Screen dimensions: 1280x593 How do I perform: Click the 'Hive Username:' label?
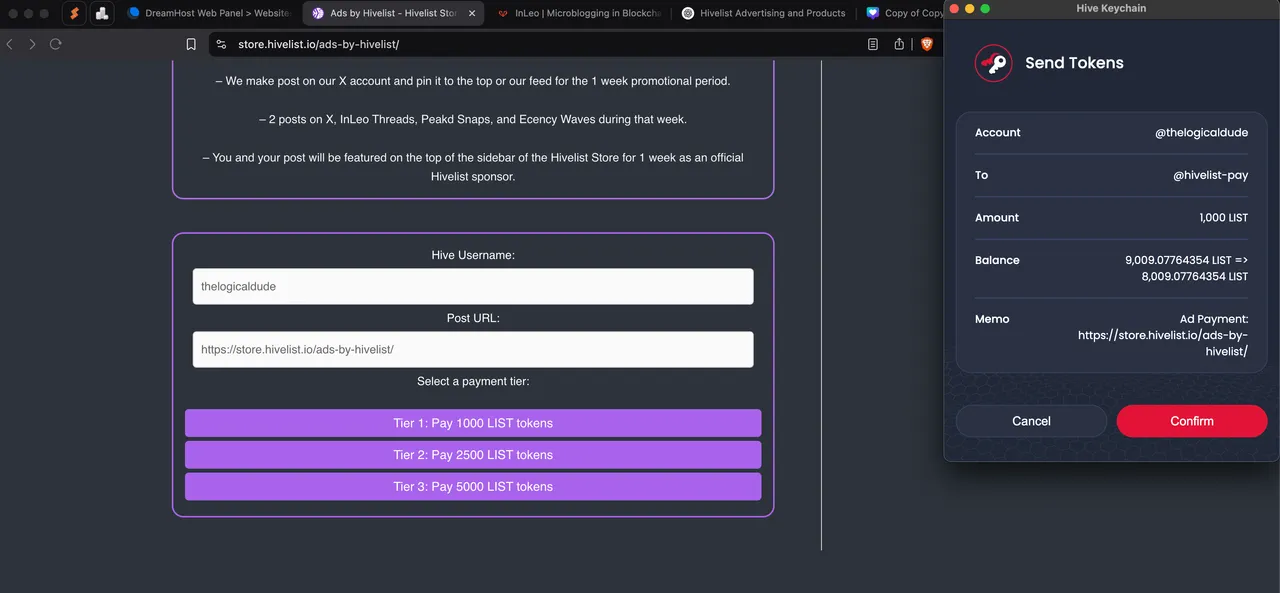coord(473,255)
